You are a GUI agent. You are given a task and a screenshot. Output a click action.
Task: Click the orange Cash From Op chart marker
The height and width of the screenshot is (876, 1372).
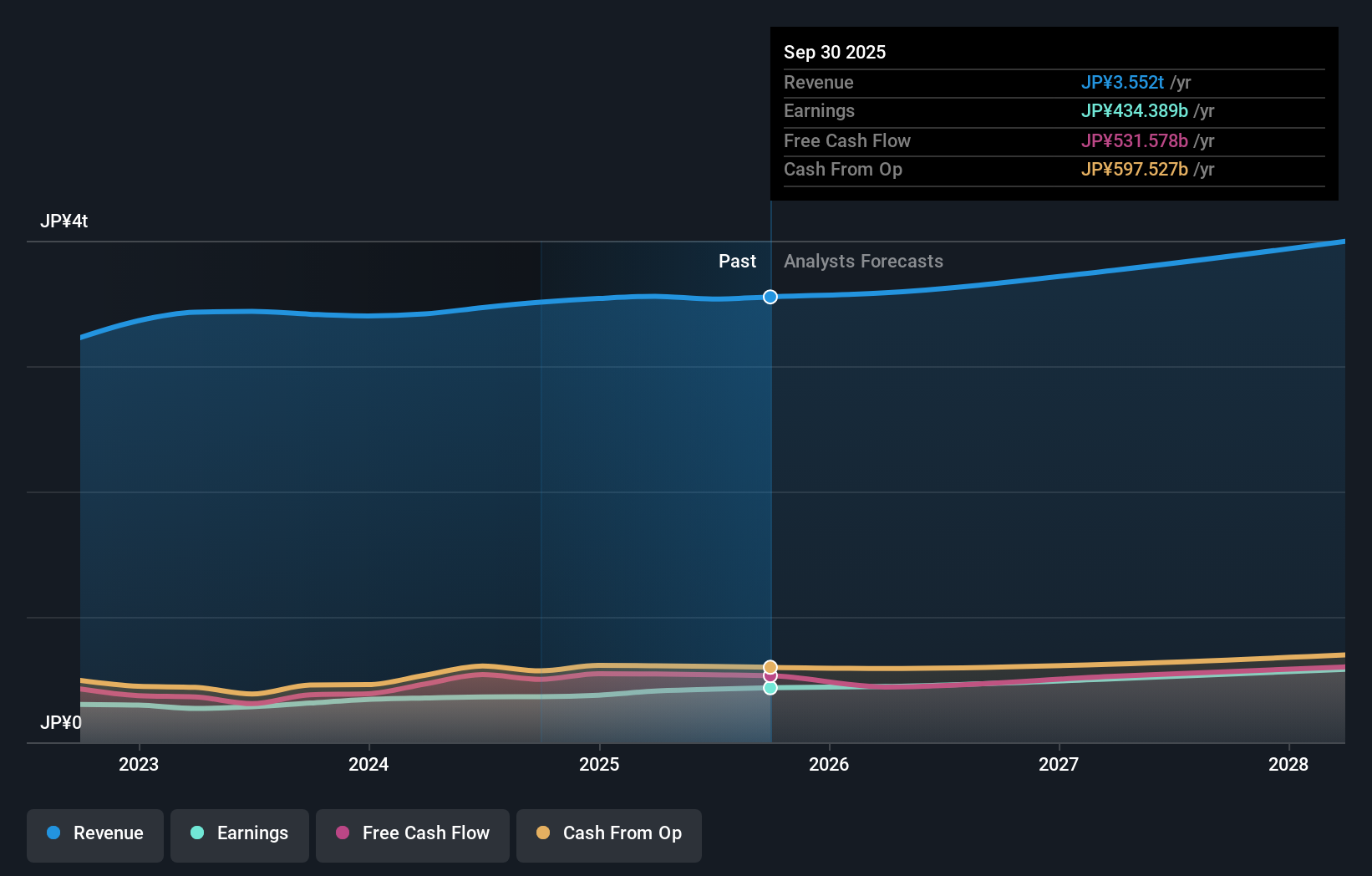pos(770,666)
